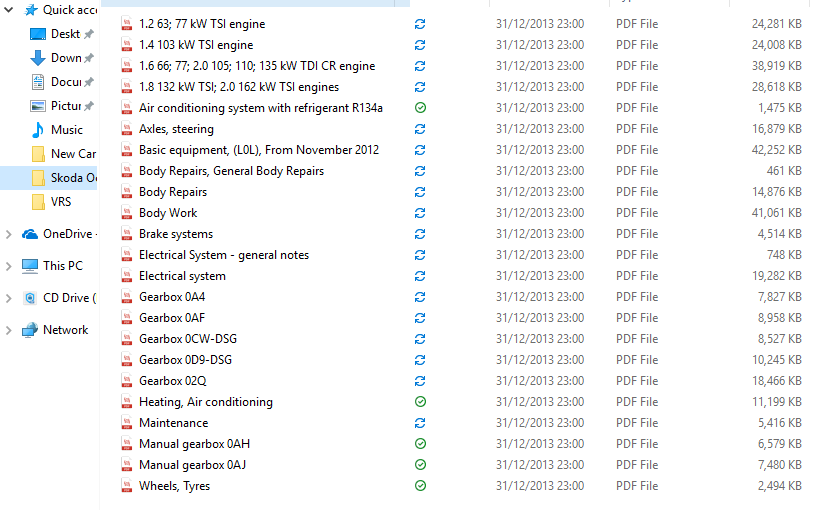Click PDF icon of Axles, steering

[x=127, y=129]
